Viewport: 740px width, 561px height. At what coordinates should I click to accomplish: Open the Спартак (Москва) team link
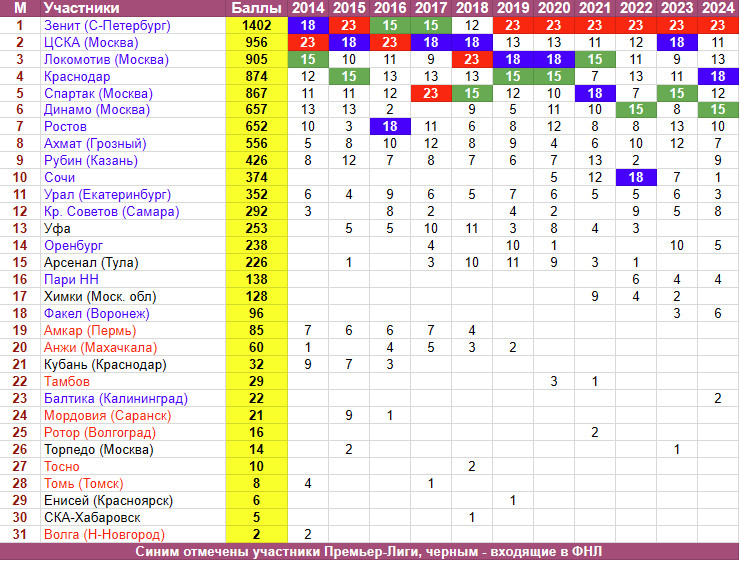coord(98,93)
